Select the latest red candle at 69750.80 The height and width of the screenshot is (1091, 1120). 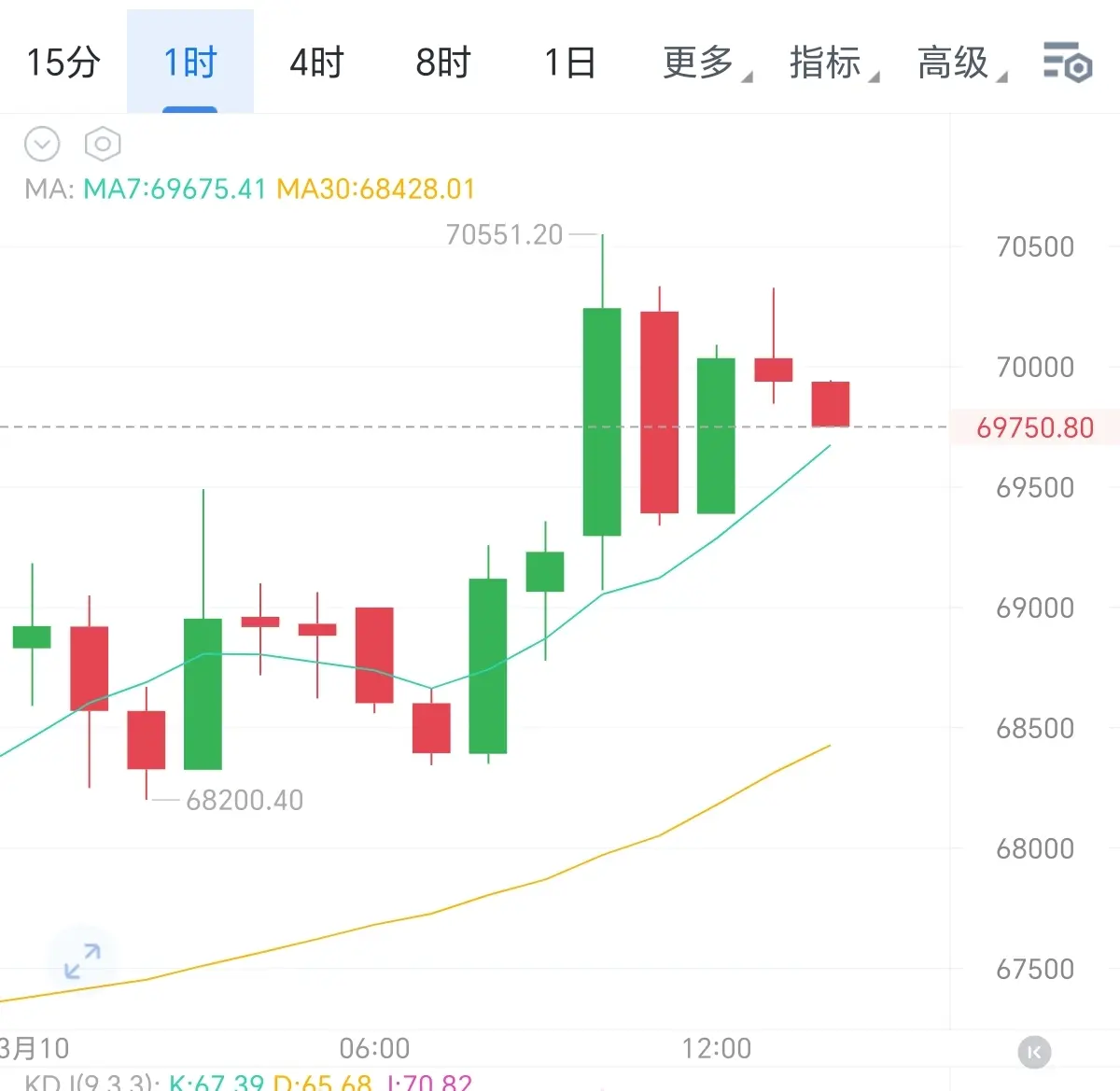pyautogui.click(x=831, y=404)
